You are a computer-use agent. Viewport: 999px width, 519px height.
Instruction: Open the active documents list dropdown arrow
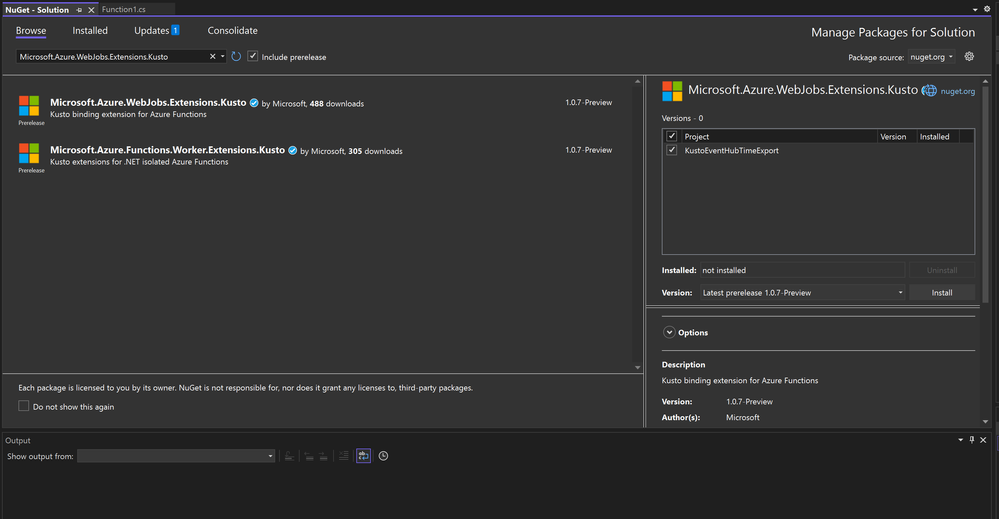click(975, 10)
